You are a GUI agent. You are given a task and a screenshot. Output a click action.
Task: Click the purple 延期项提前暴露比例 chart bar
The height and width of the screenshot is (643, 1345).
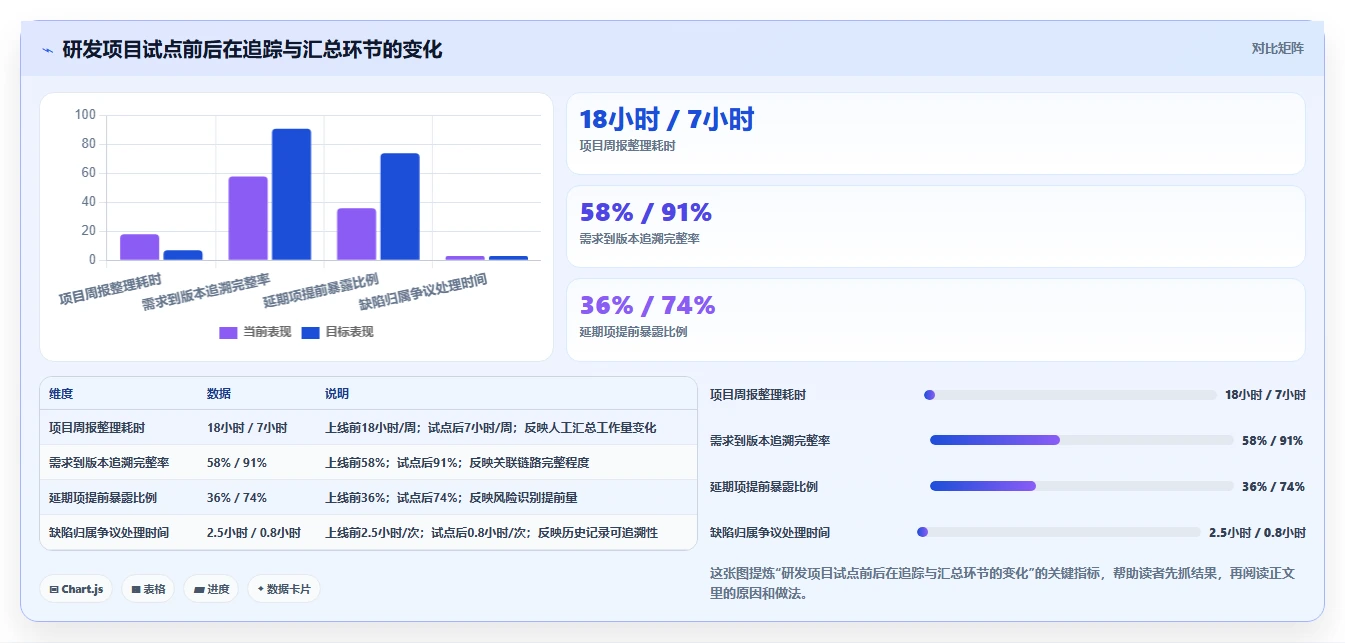tap(356, 234)
